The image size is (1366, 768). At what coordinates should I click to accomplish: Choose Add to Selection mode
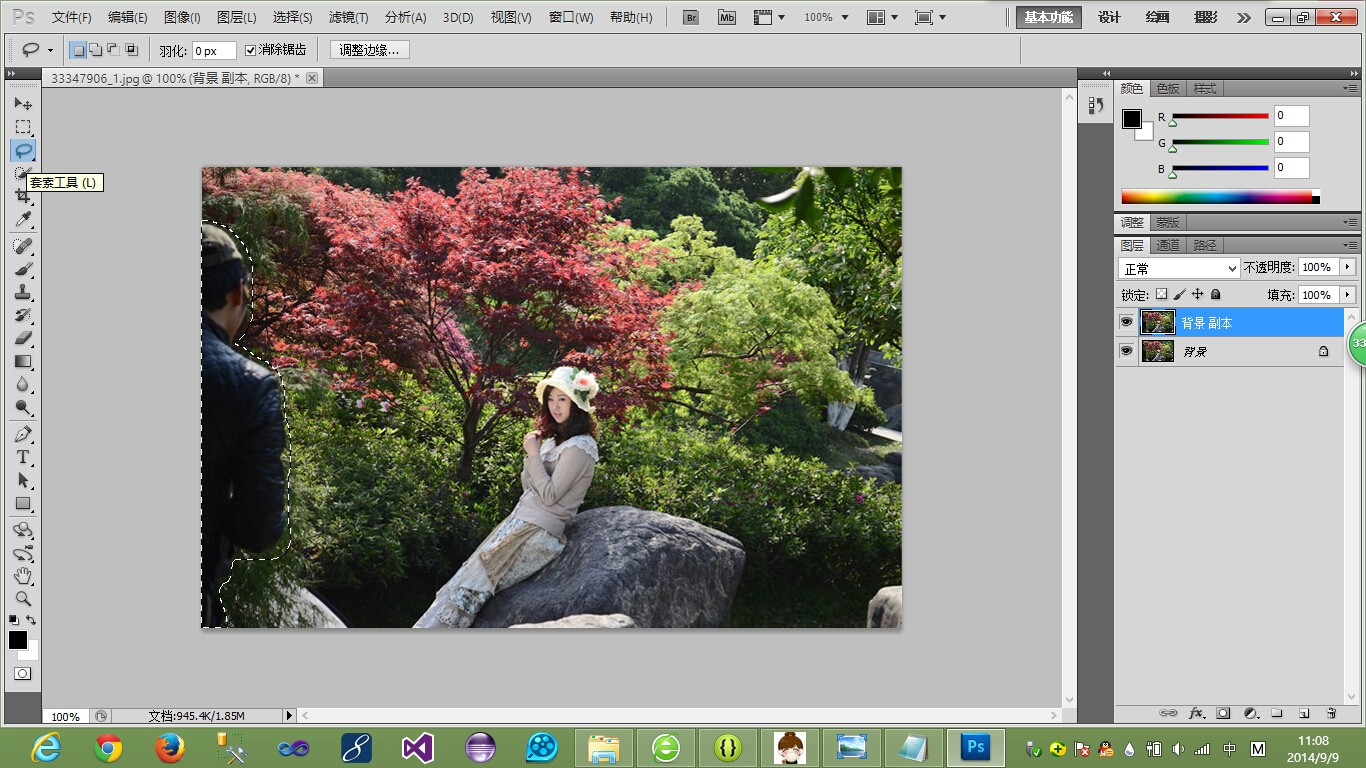point(95,50)
